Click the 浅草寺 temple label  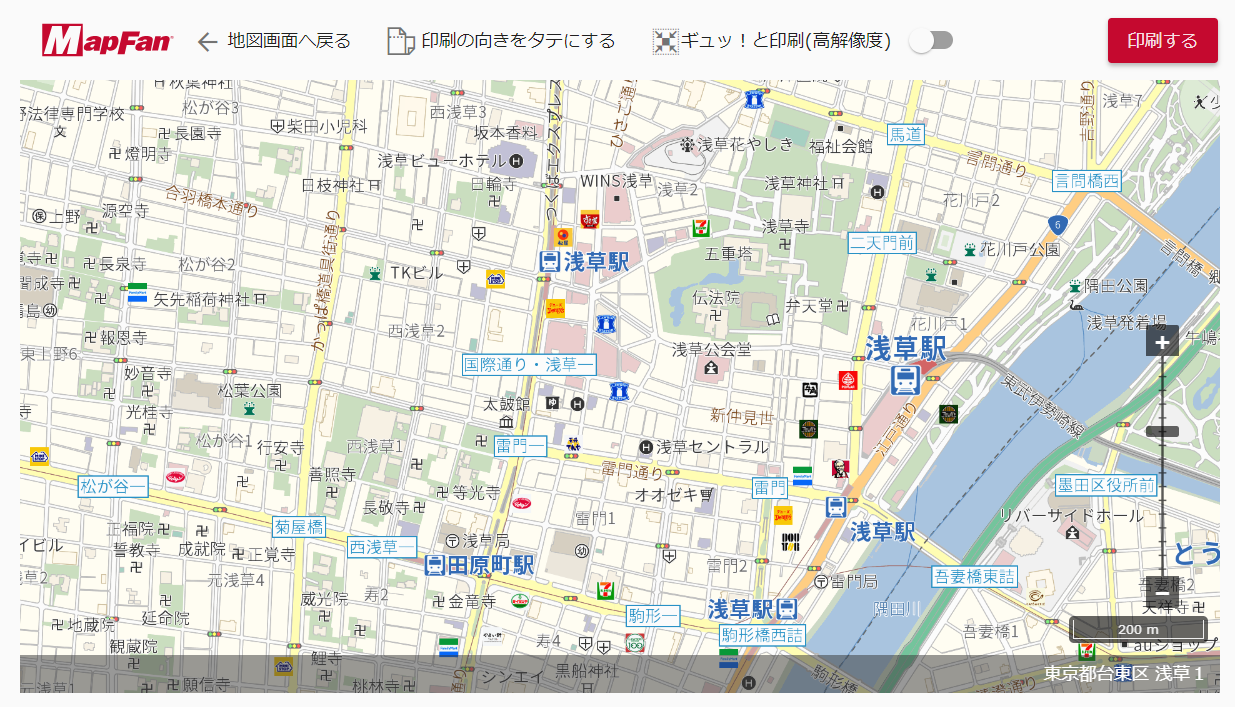[x=785, y=226]
